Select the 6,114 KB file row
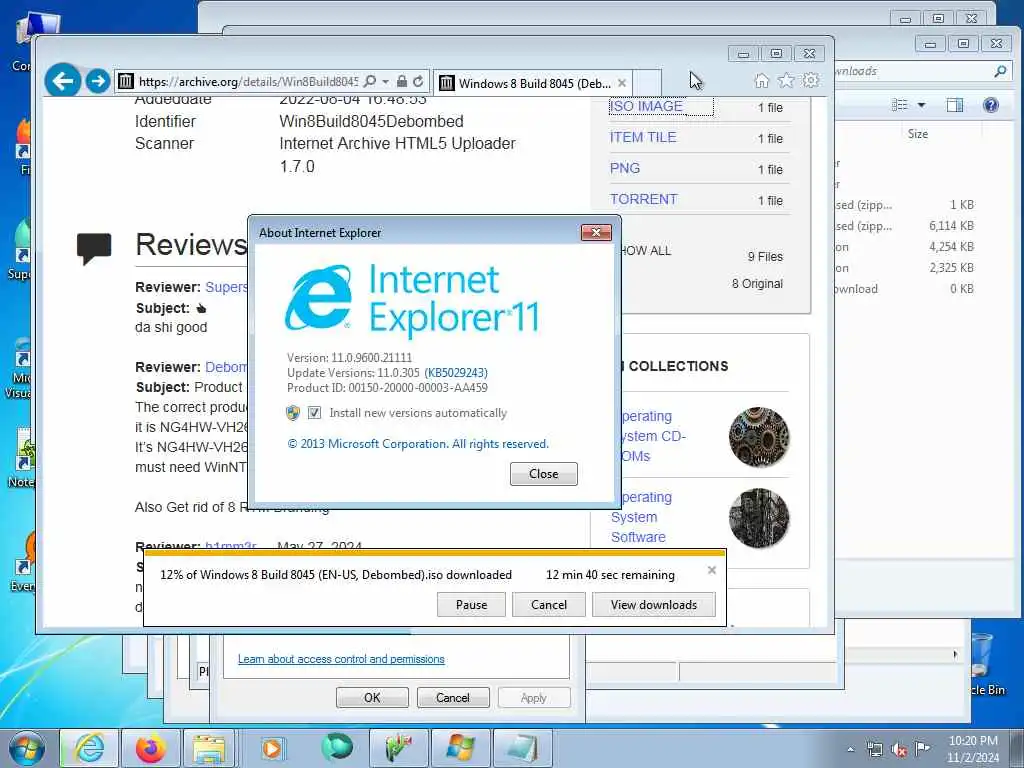 point(904,226)
